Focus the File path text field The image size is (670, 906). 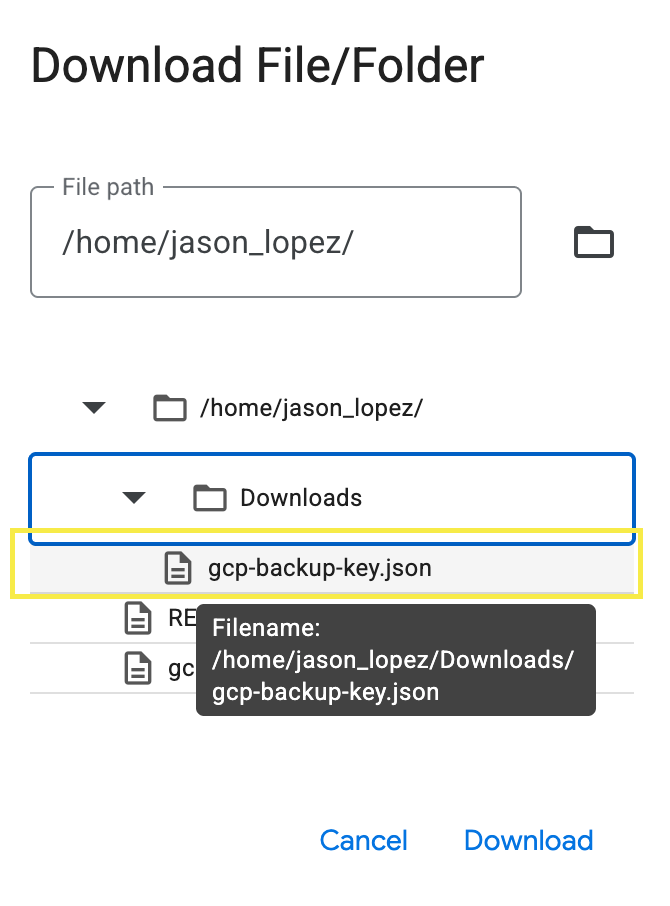pyautogui.click(x=275, y=244)
